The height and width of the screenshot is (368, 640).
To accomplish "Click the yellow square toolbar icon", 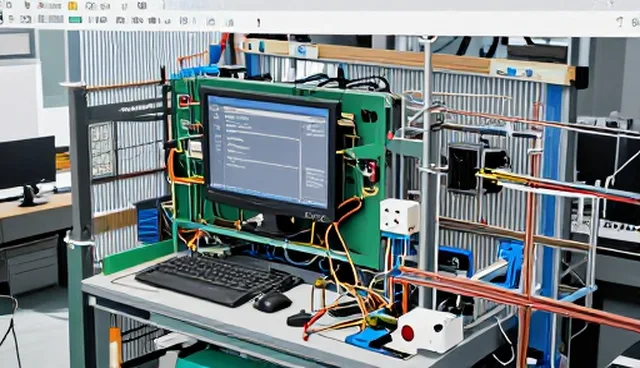I will [x=73, y=6].
